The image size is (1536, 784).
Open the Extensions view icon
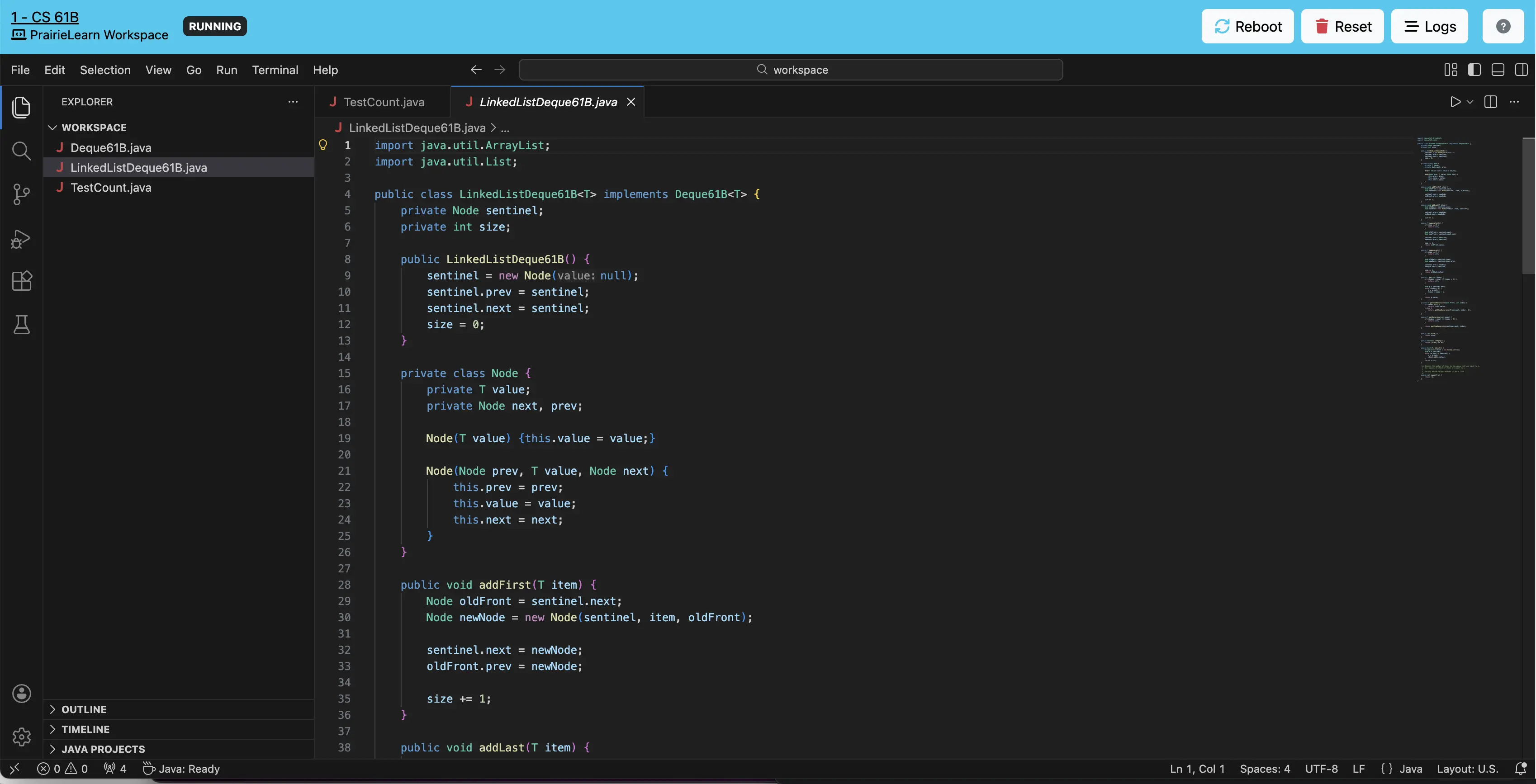[21, 281]
